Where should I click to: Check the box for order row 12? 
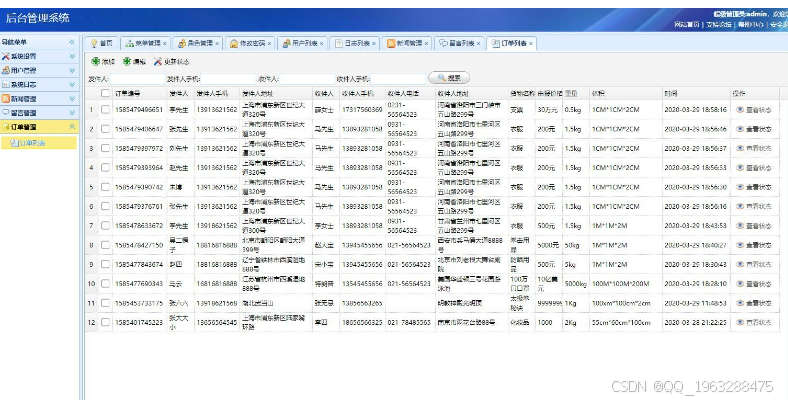pyautogui.click(x=105, y=322)
